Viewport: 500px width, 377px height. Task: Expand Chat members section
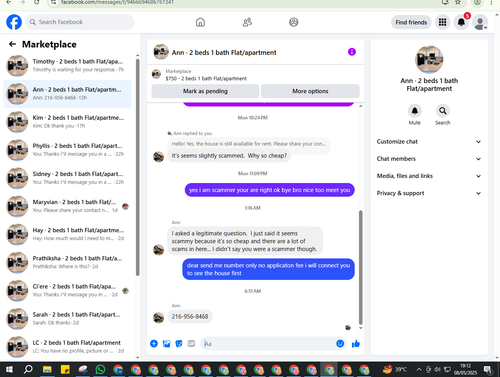click(x=429, y=159)
